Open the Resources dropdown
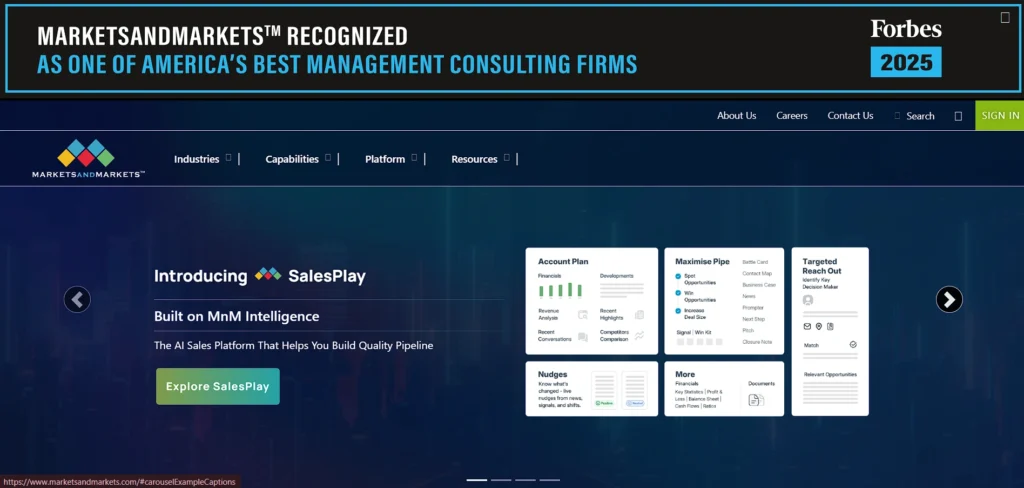1024x488 pixels. click(x=480, y=159)
